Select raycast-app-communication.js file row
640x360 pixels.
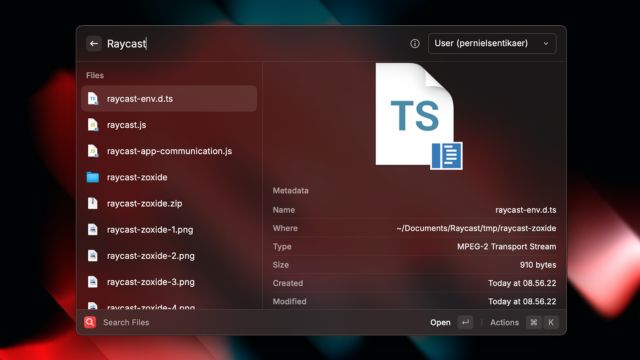169,151
